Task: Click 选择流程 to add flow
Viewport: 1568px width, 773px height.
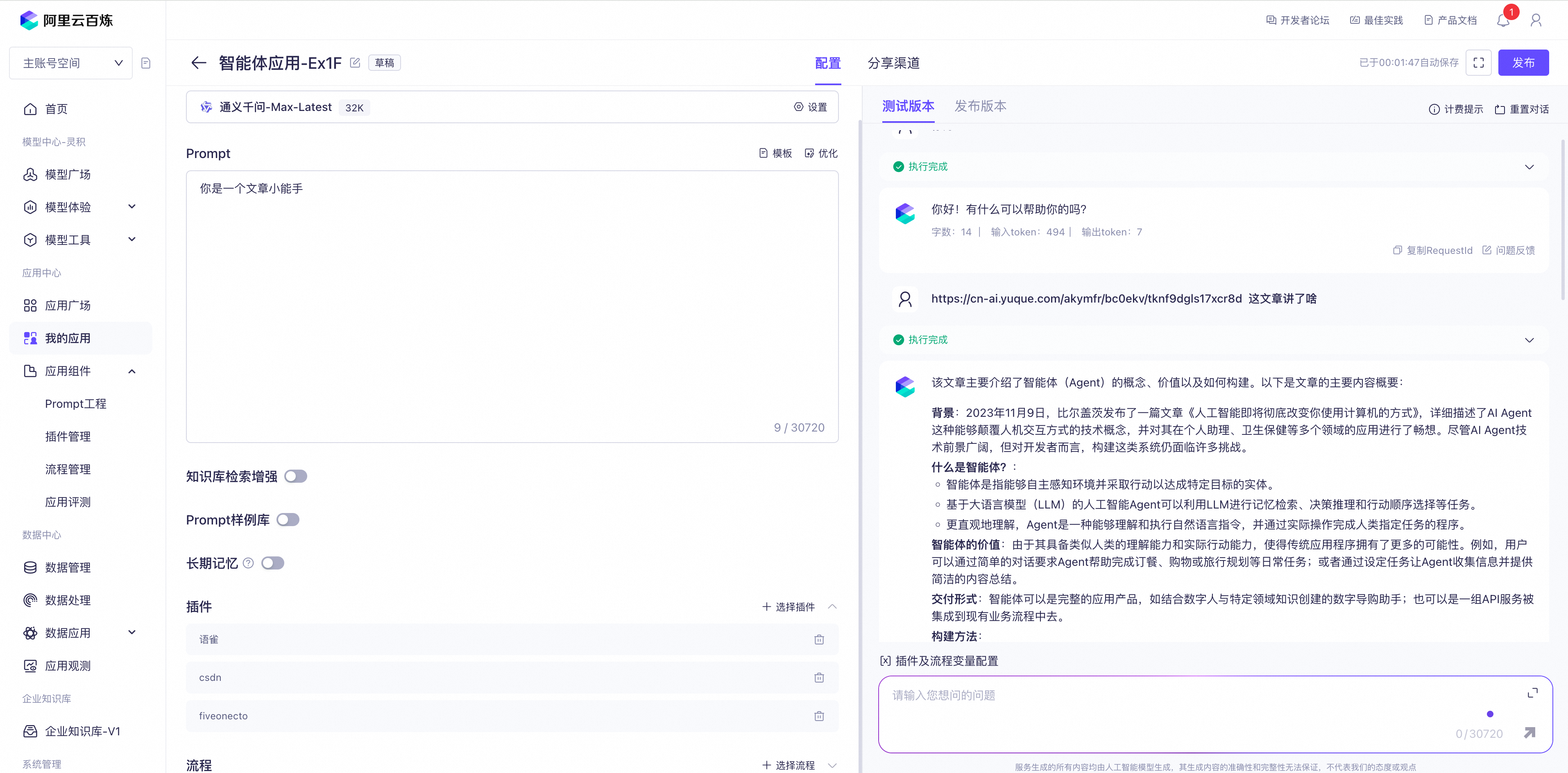Action: 788,765
